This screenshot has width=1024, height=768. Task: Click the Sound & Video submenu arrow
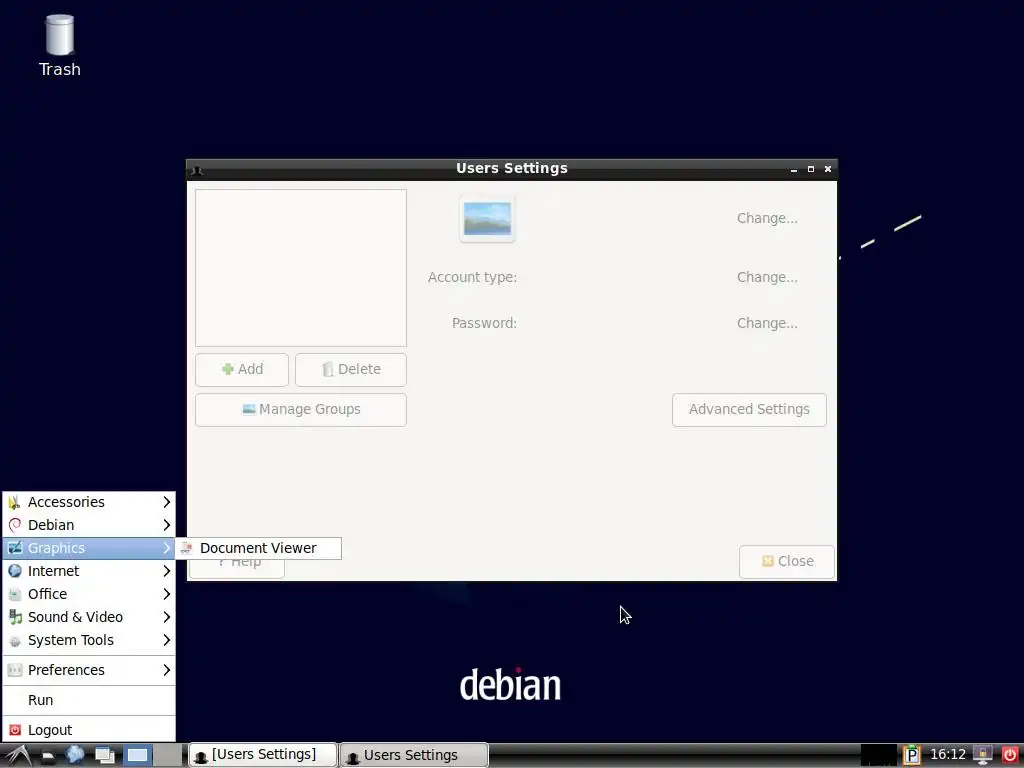(167, 617)
